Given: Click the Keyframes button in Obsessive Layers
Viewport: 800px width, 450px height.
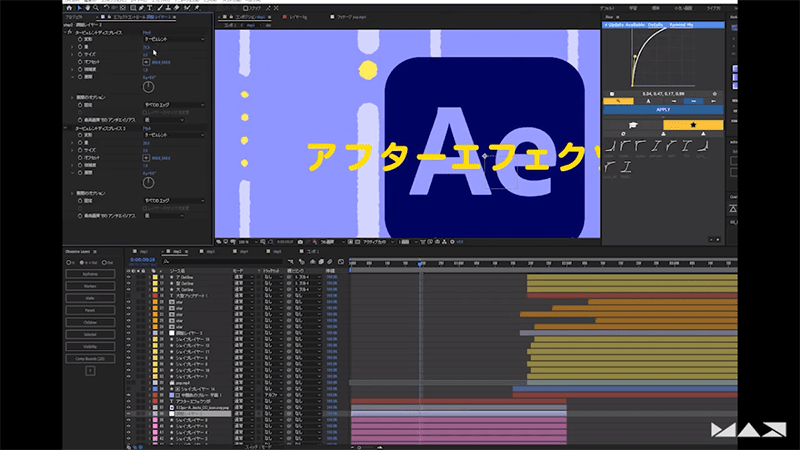Looking at the screenshot, I should coord(90,274).
